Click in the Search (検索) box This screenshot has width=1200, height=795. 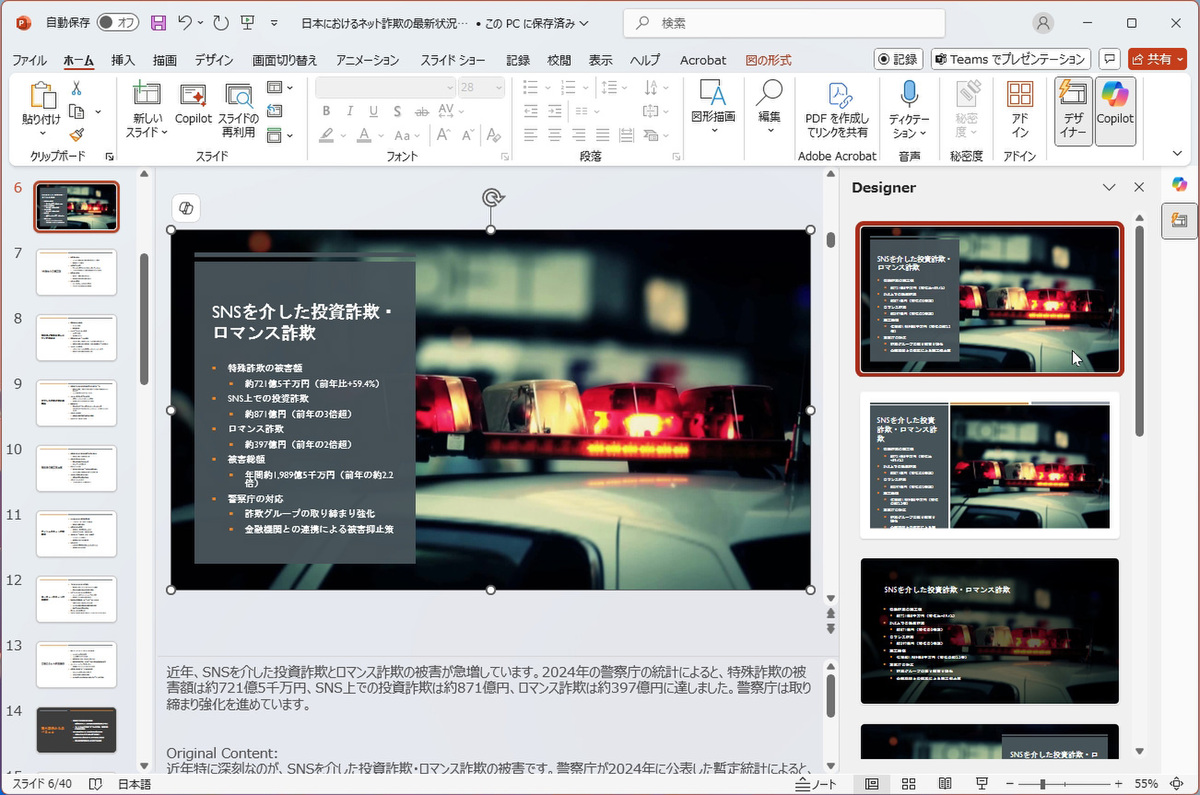coord(785,22)
